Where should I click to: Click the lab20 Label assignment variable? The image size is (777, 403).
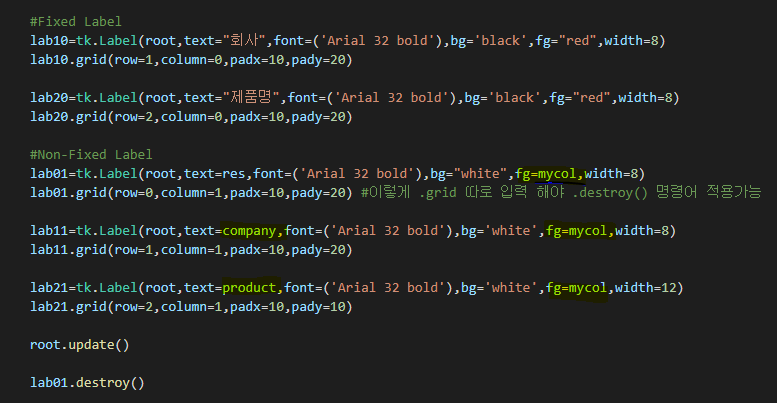tap(49, 98)
